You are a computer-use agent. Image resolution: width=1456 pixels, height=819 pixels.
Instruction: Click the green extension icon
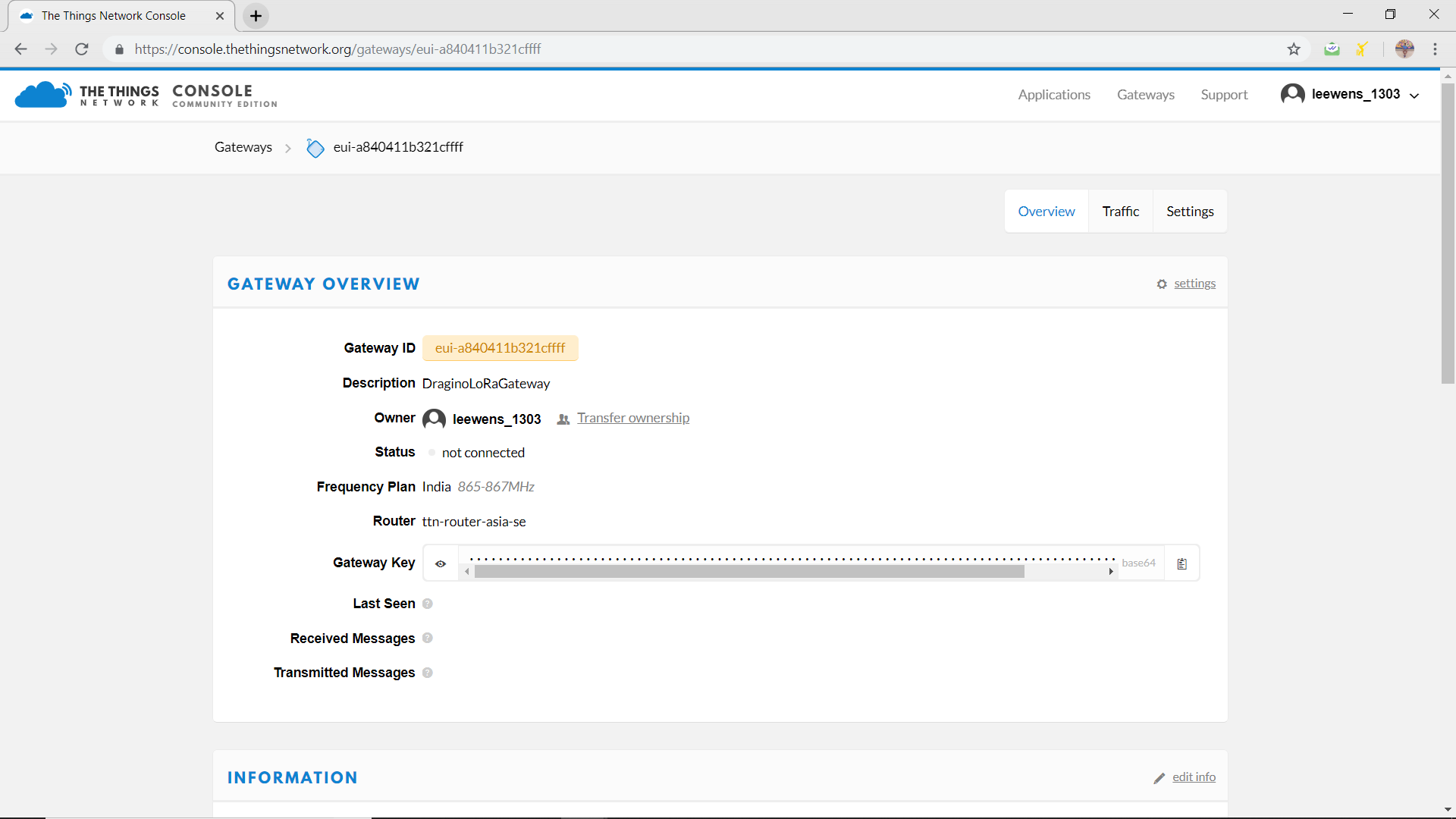[x=1332, y=49]
